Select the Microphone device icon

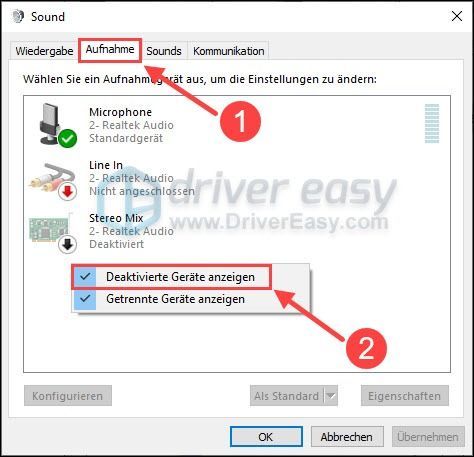coord(51,124)
